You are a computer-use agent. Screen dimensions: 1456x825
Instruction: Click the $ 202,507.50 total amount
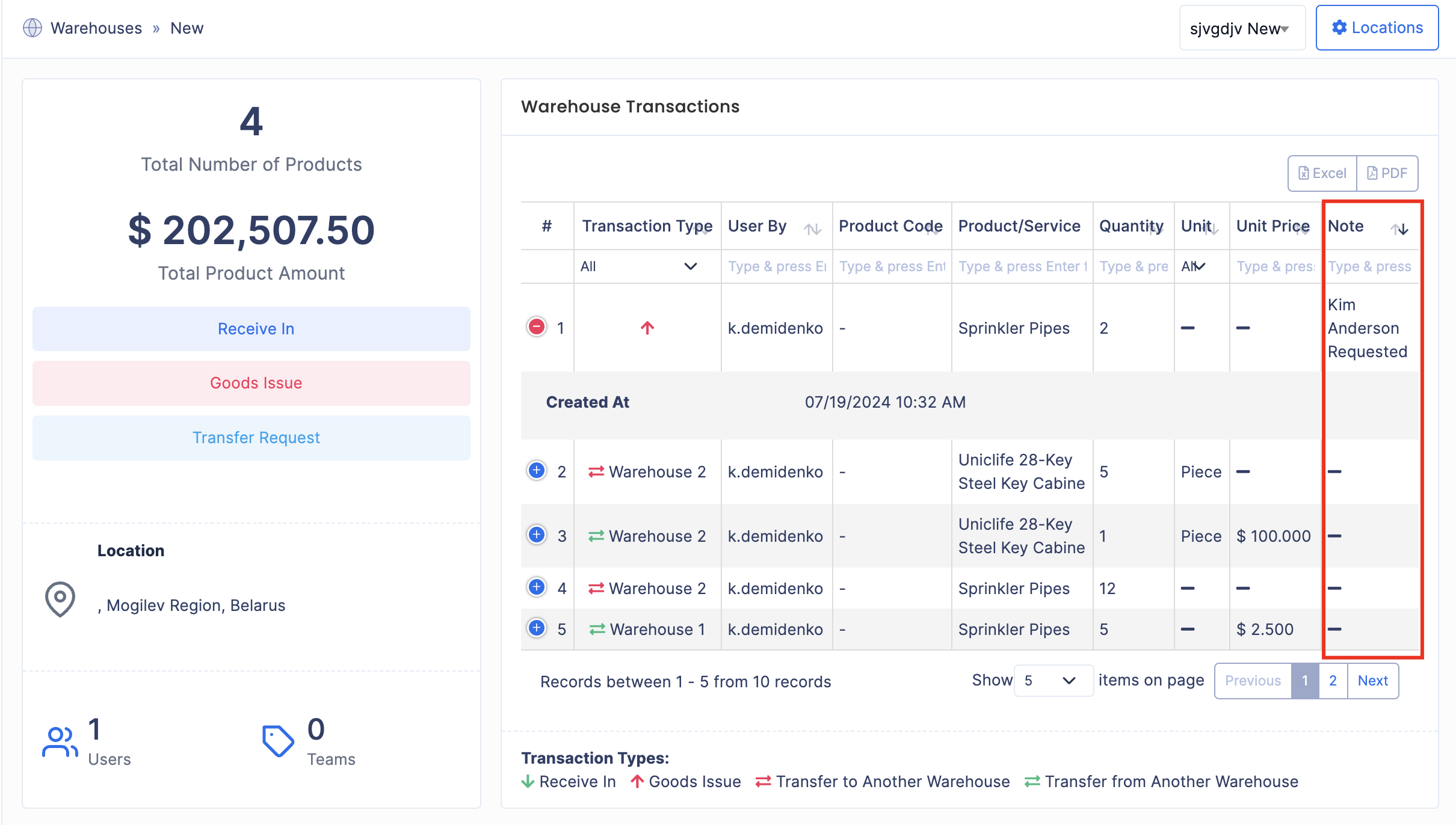coord(251,230)
